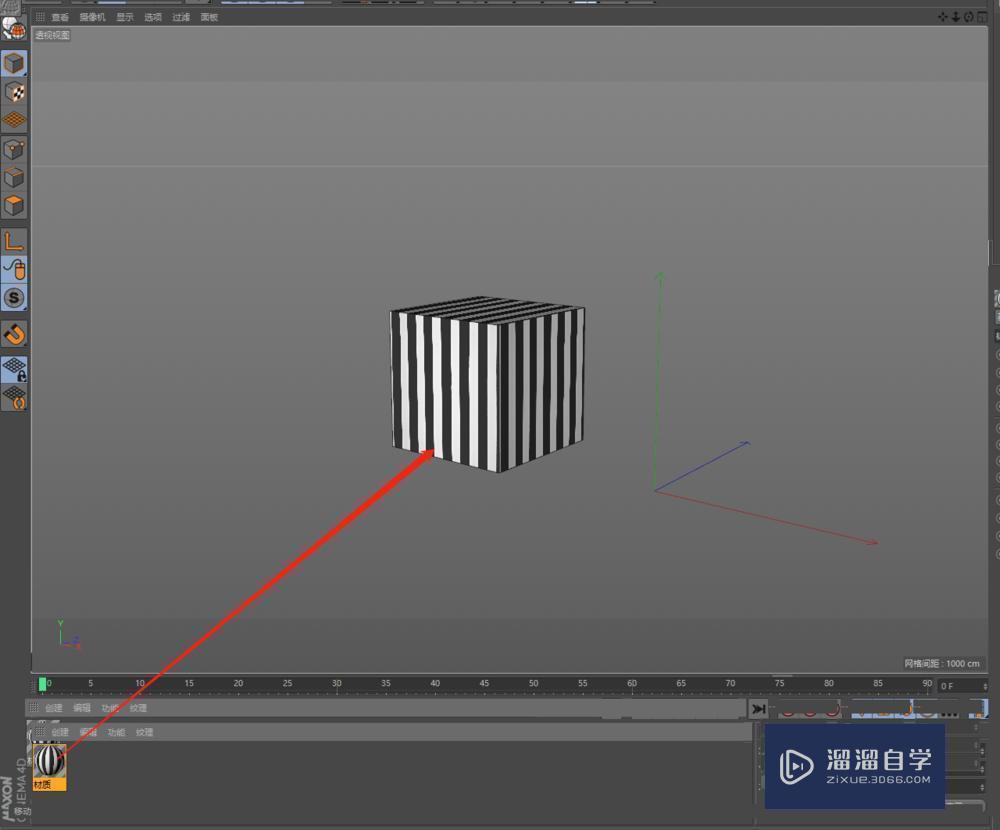Open 纹理 menu in upper material bar
This screenshot has height=830, width=1000.
138,708
